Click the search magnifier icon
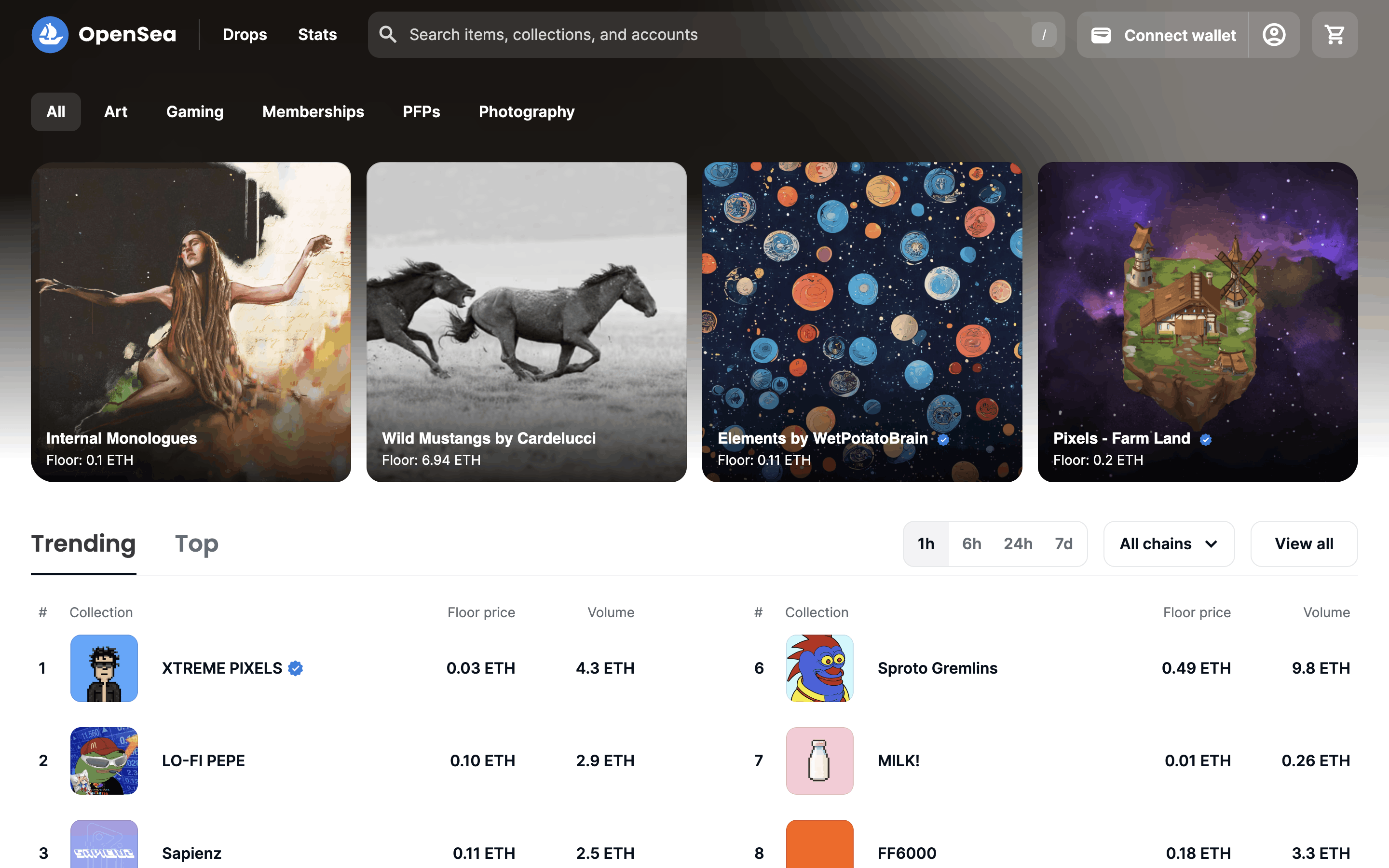Image resolution: width=1389 pixels, height=868 pixels. pos(388,34)
